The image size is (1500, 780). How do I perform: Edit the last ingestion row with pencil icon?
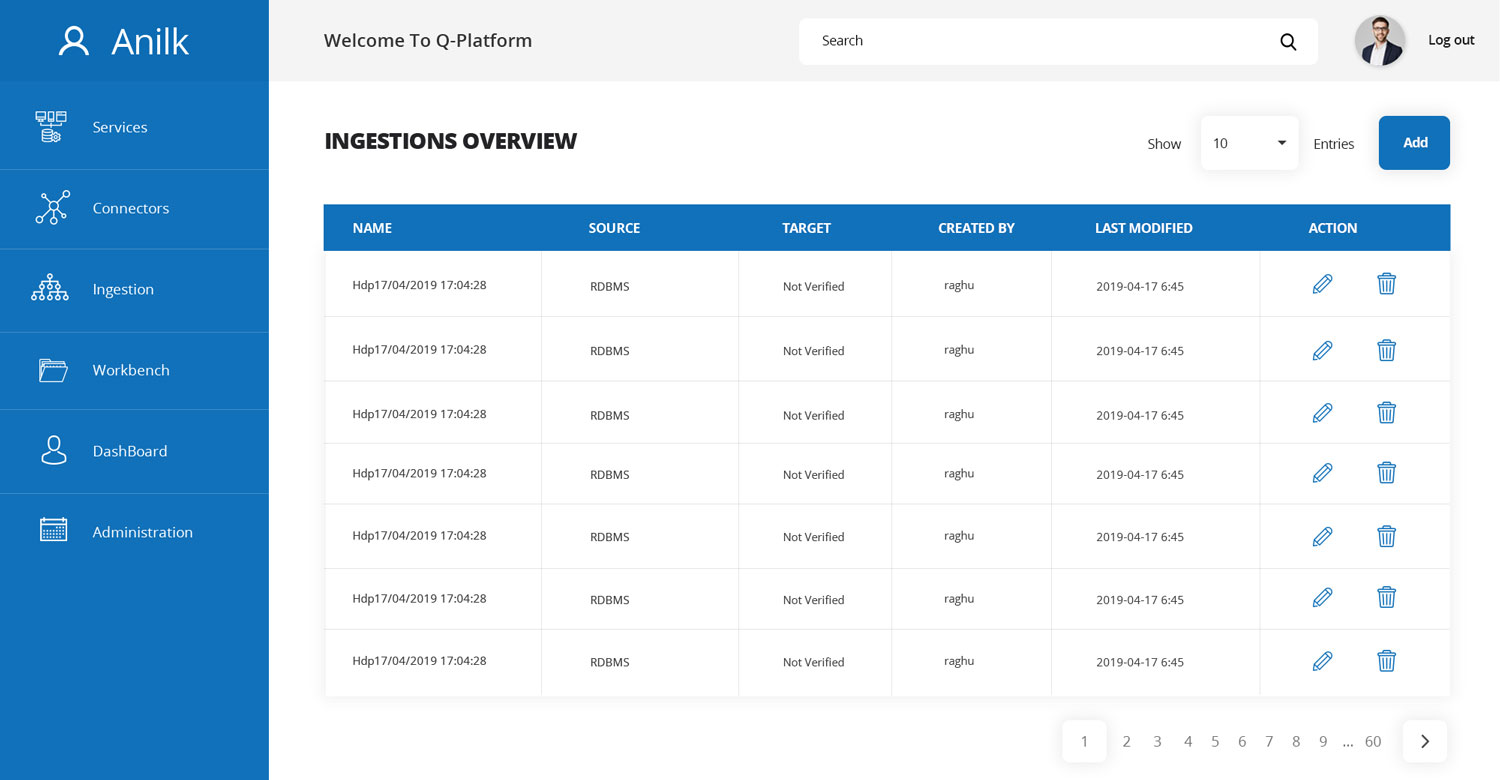pyautogui.click(x=1322, y=660)
